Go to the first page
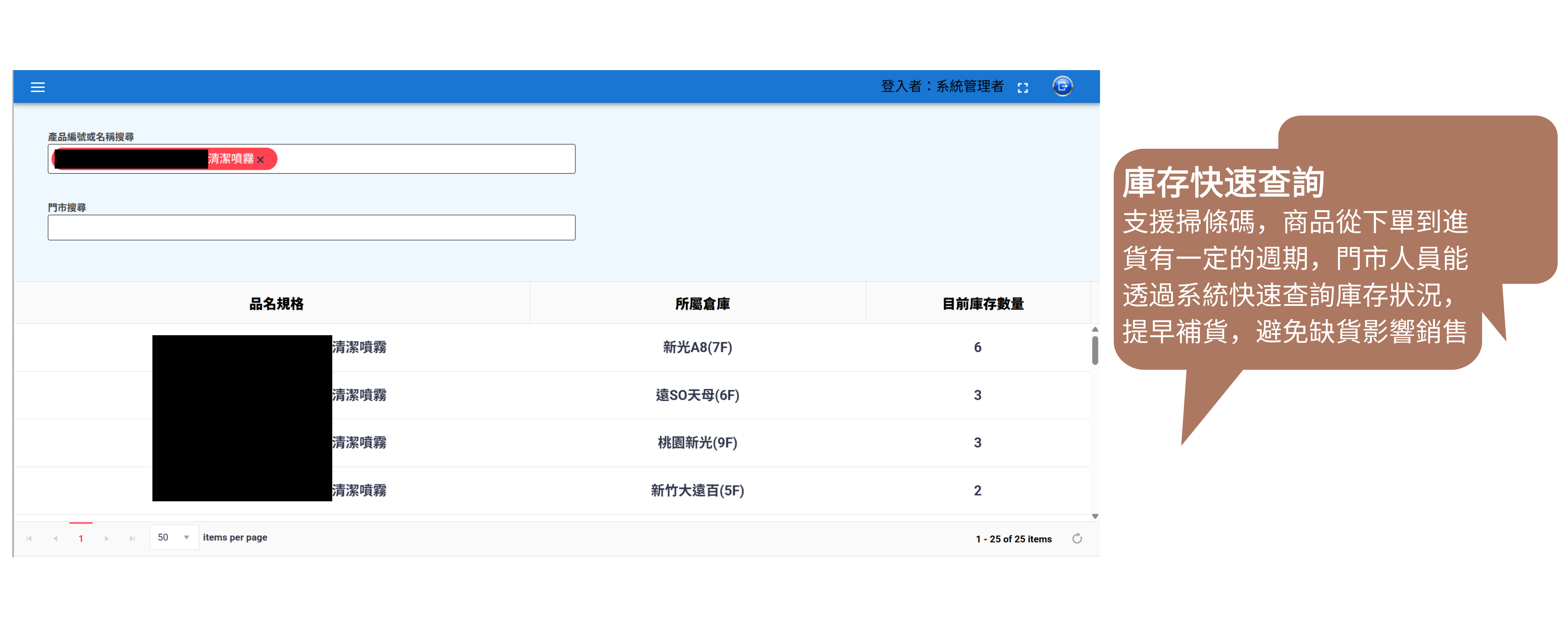The height and width of the screenshot is (627, 1568). coord(29,538)
